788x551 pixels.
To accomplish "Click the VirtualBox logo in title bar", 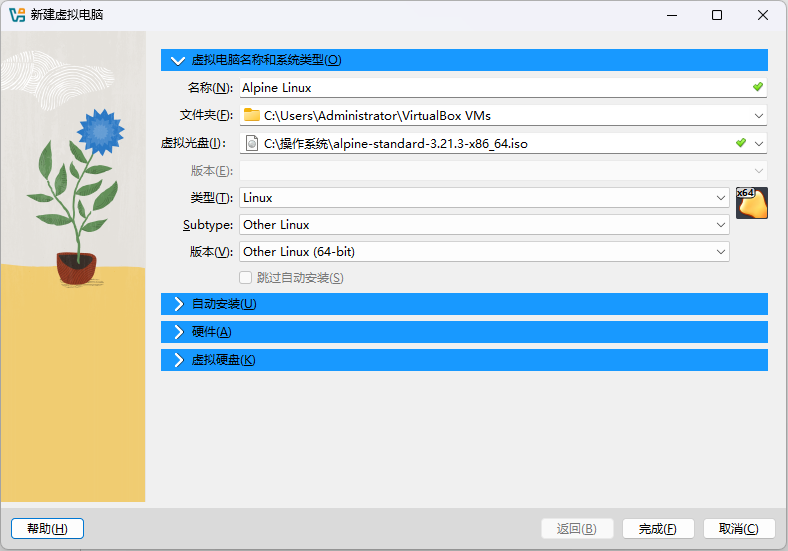I will coord(17,15).
